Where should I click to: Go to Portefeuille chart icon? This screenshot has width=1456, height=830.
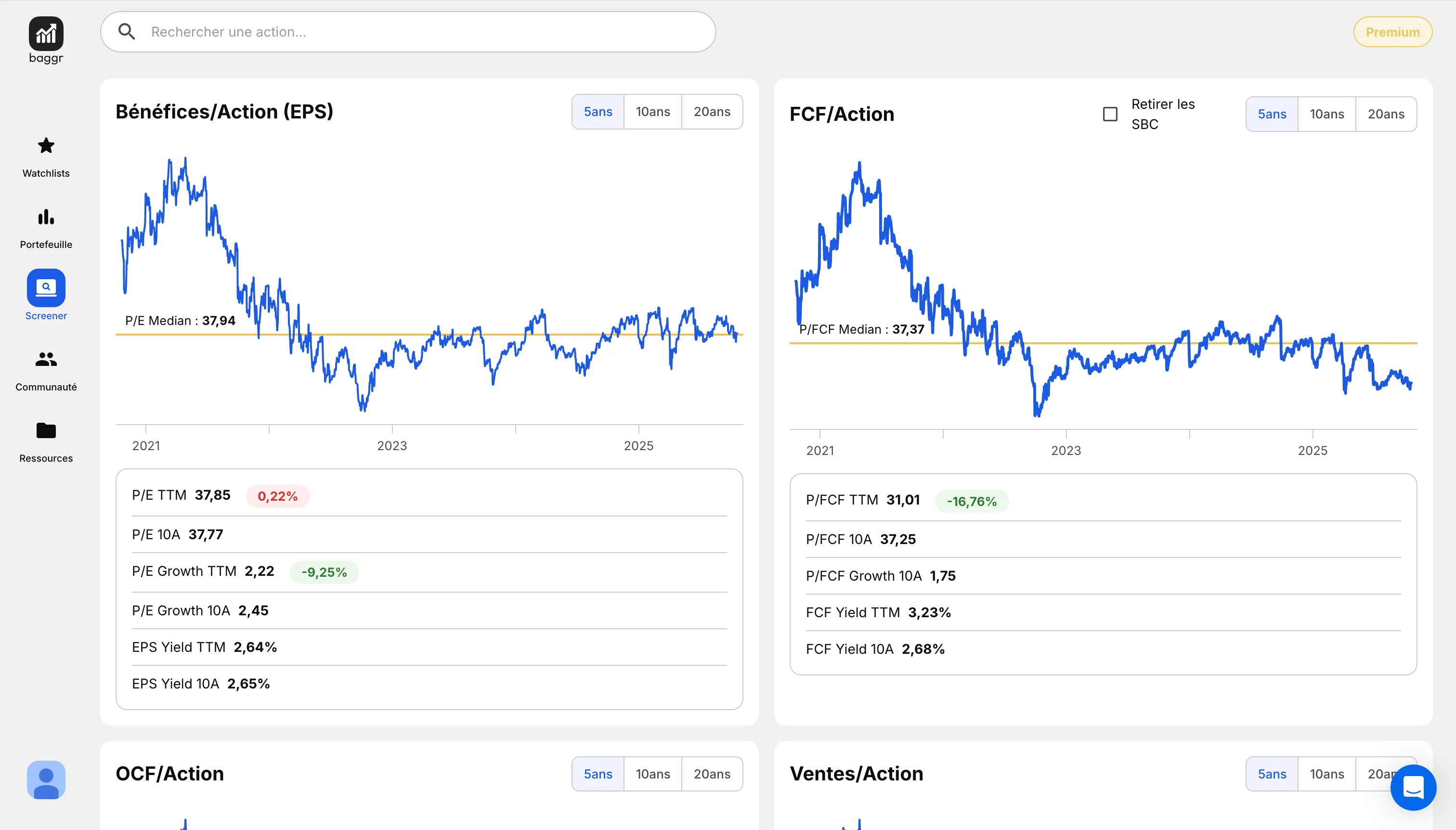tap(46, 217)
